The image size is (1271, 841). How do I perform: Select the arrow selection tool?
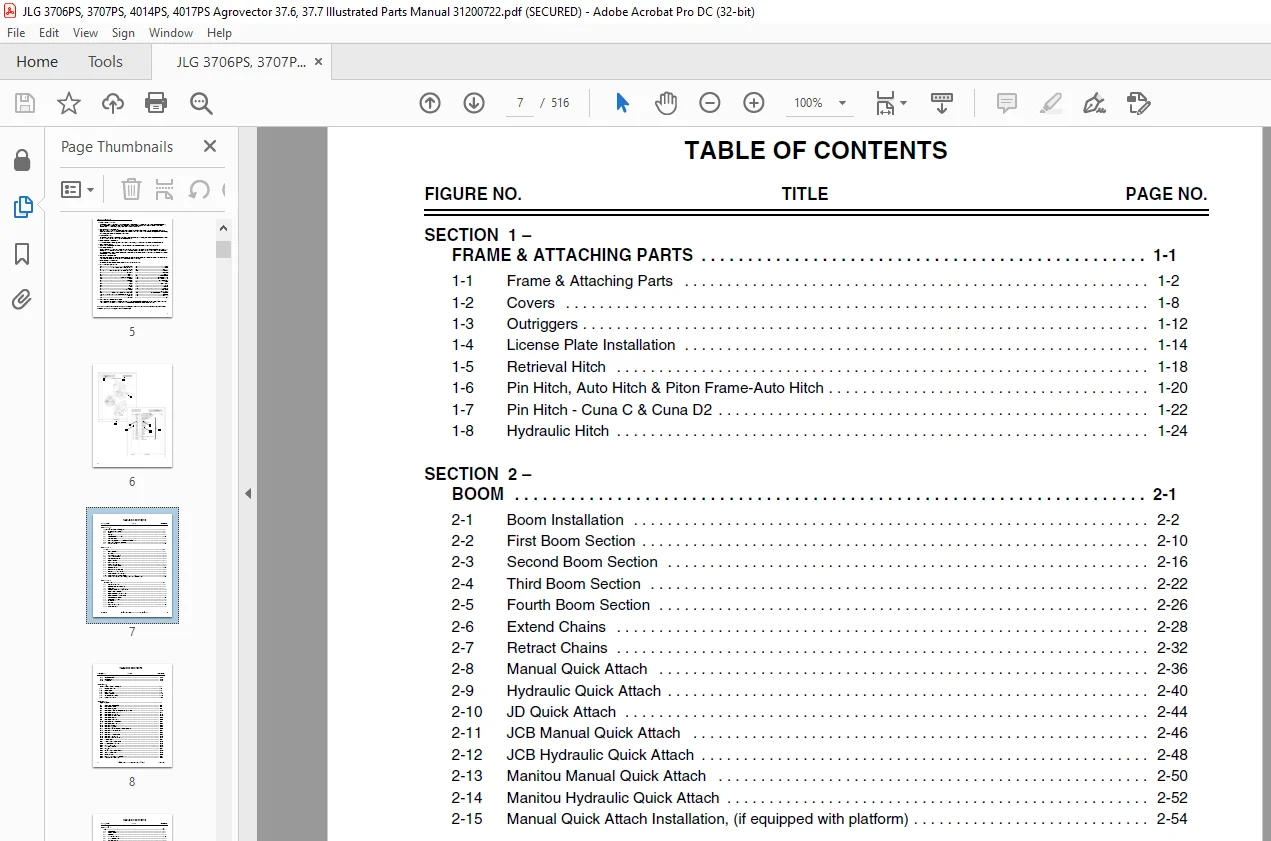(622, 103)
